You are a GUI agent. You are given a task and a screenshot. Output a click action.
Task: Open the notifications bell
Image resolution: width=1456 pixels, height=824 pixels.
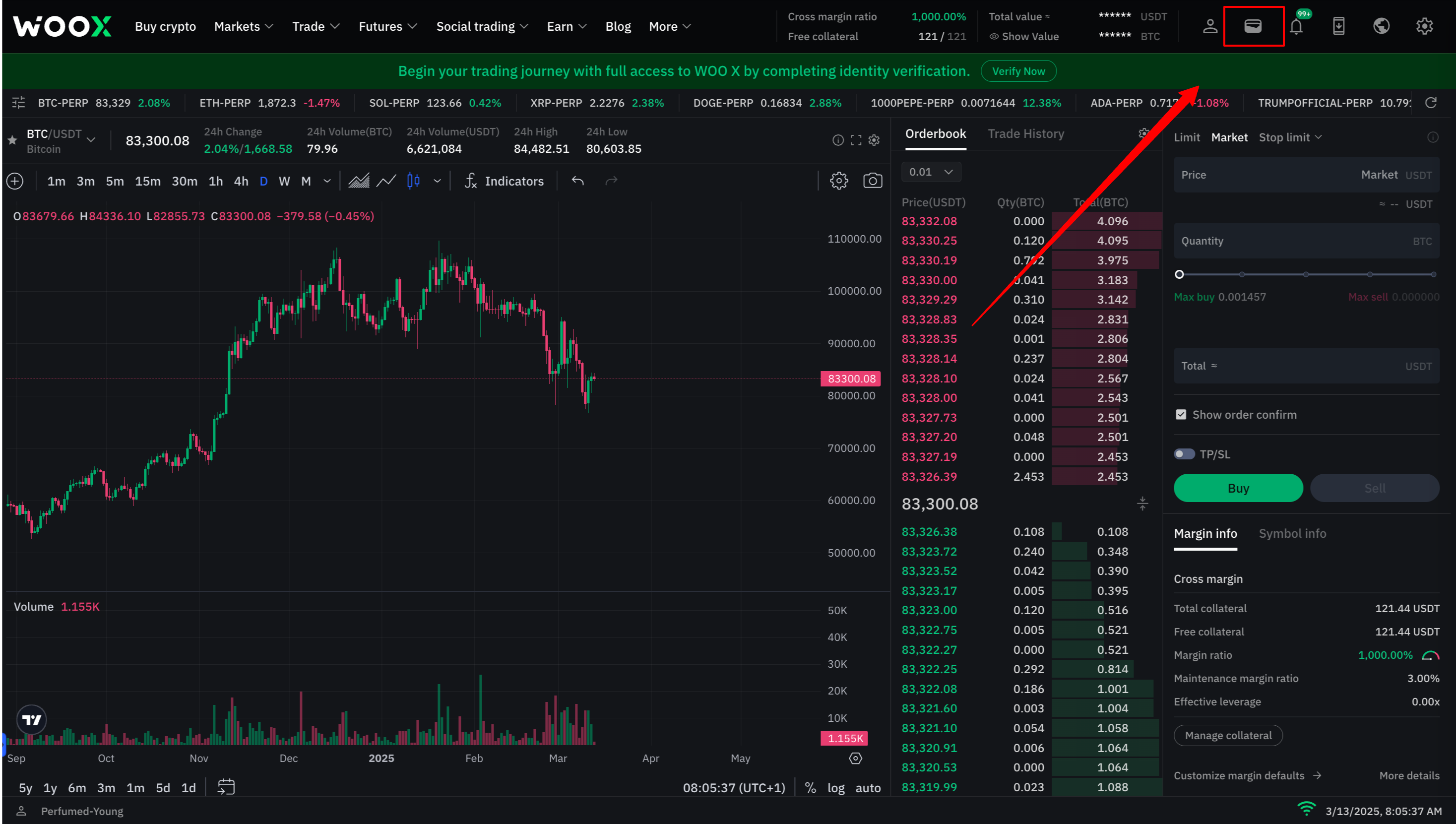pos(1296,26)
